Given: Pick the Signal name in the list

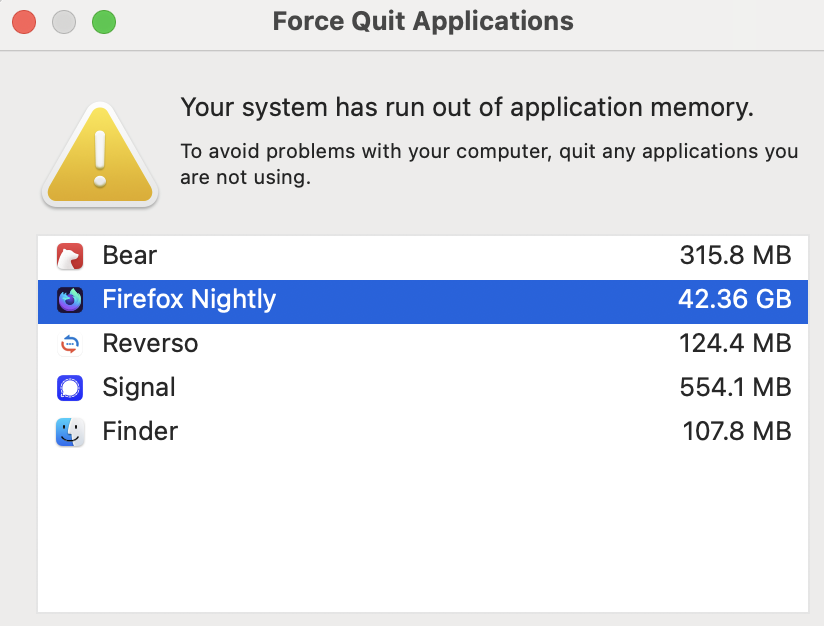Looking at the screenshot, I should tap(139, 388).
